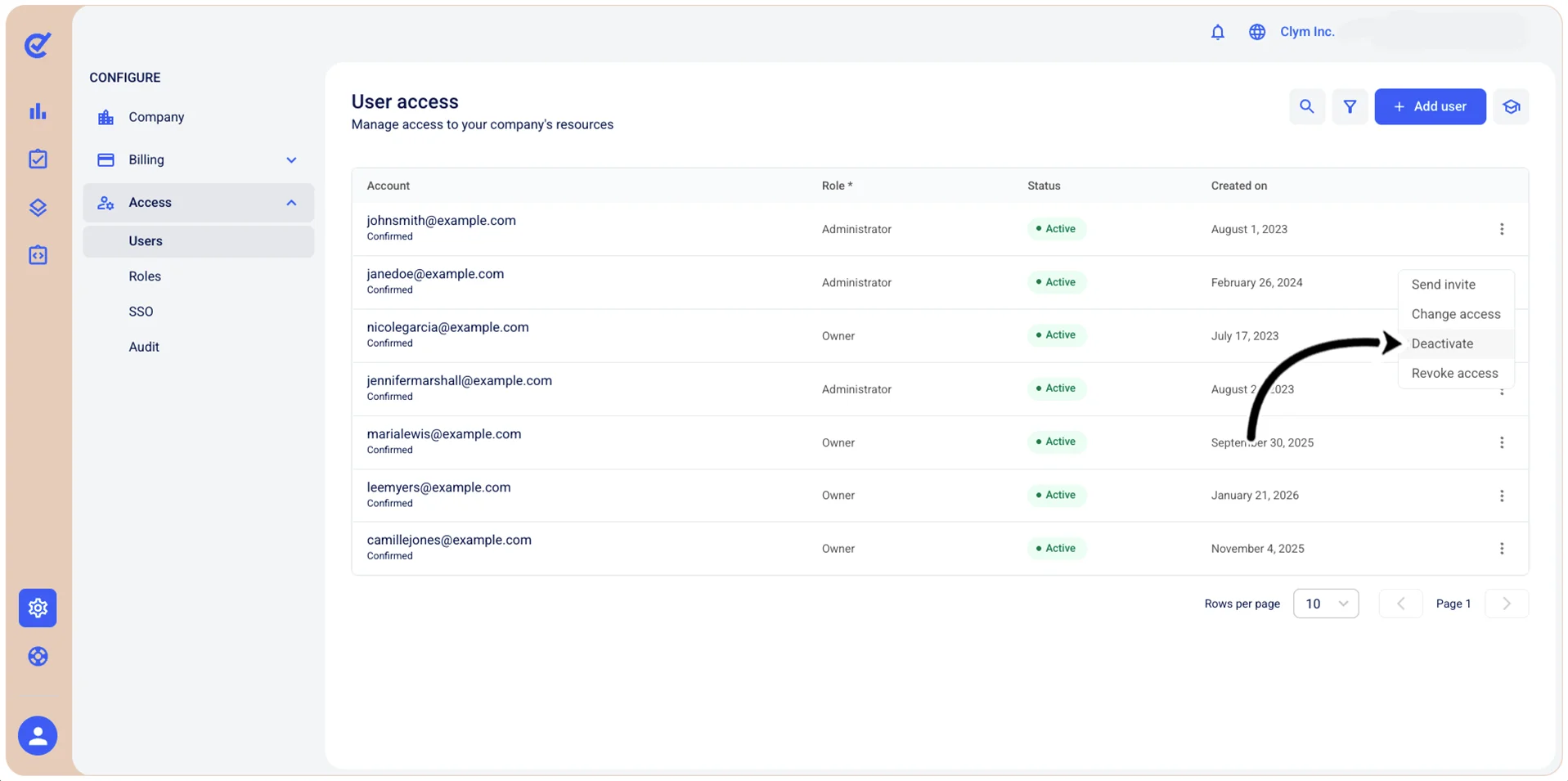Choose Change access in the context menu

coord(1456,314)
